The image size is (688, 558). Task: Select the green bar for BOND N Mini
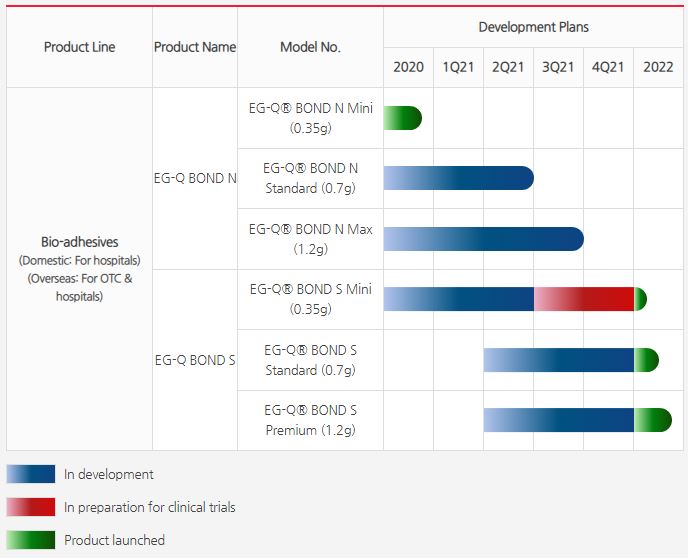click(x=402, y=118)
